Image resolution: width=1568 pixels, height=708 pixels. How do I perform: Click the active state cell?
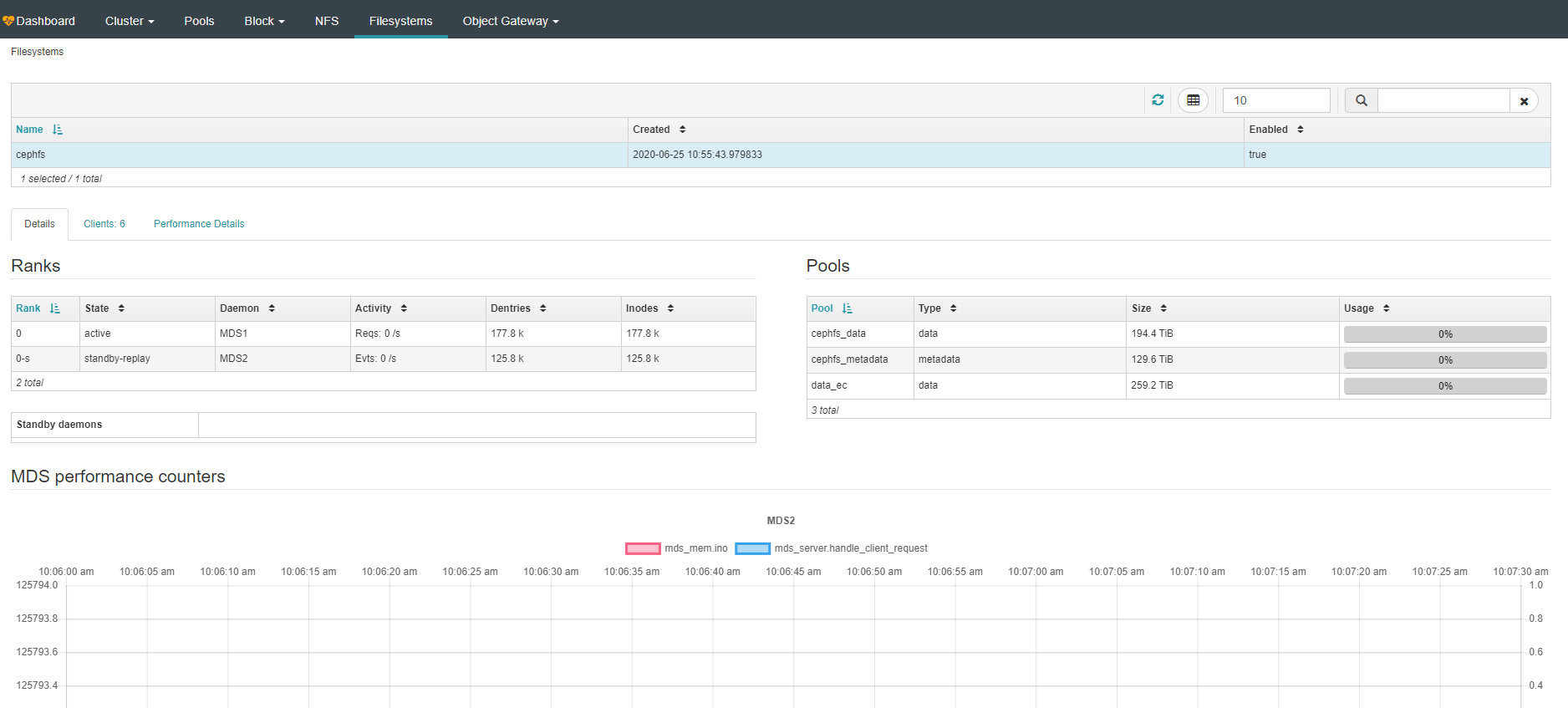(147, 334)
